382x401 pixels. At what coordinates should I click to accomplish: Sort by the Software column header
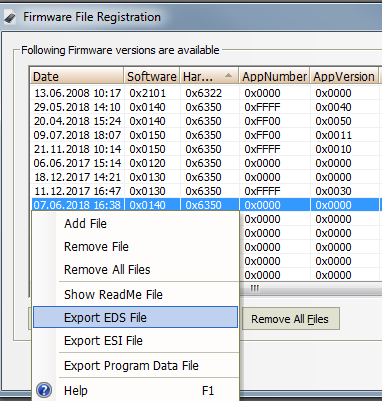[152, 76]
